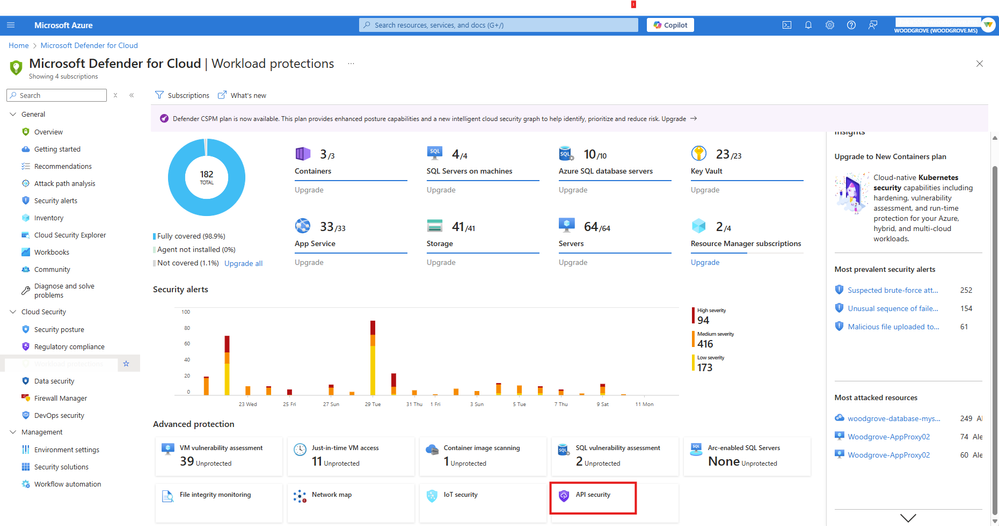This screenshot has width=999, height=526.
Task: Click the Security solutions icon
Action: [x=25, y=467]
